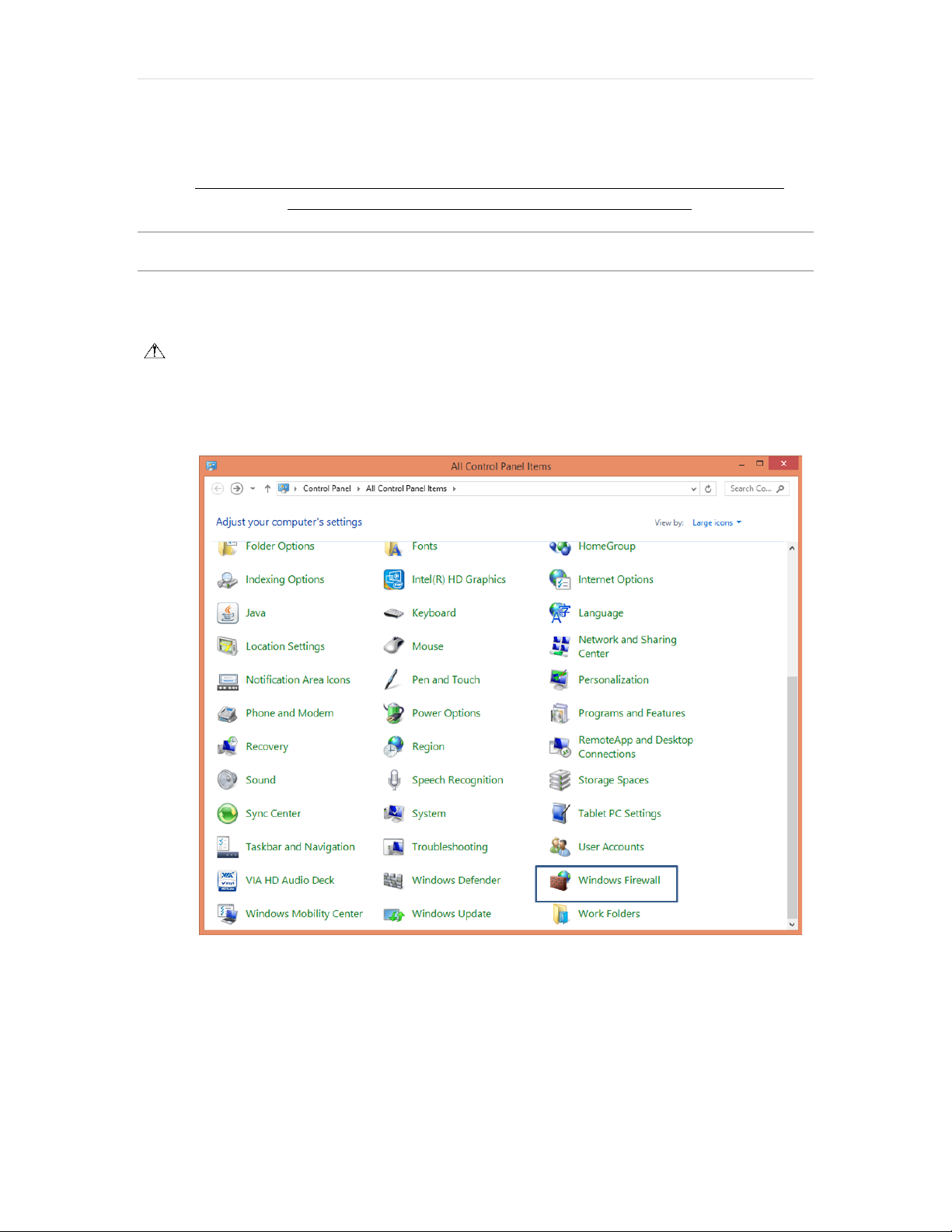Screen dimensions: 952x1232
Task: Open the Programs and Features icon
Action: click(560, 714)
